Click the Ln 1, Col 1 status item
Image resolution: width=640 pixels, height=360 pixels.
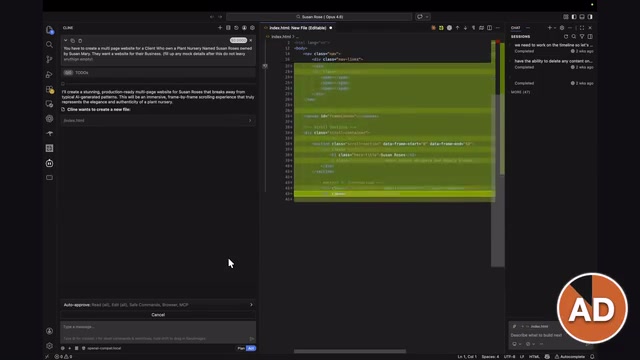(x=467, y=357)
